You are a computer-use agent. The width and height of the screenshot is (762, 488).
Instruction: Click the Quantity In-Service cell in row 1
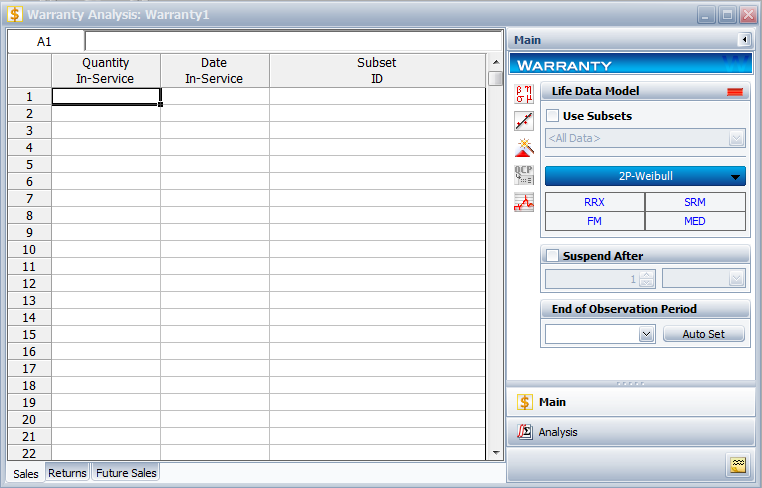(106, 97)
